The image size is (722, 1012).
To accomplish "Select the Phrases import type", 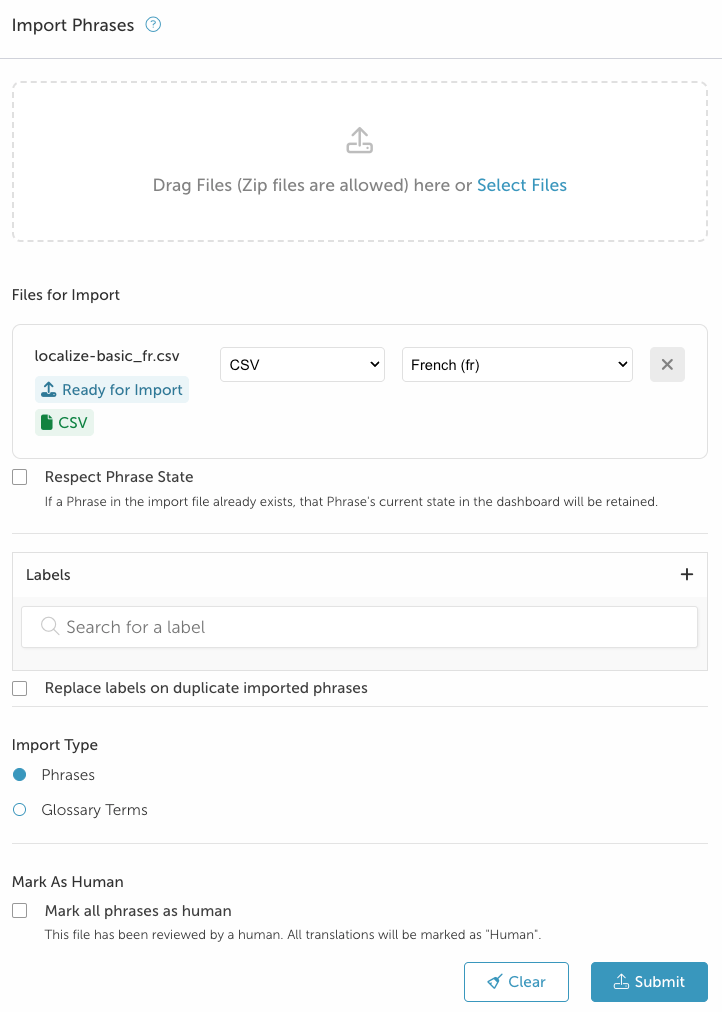I will pos(20,775).
